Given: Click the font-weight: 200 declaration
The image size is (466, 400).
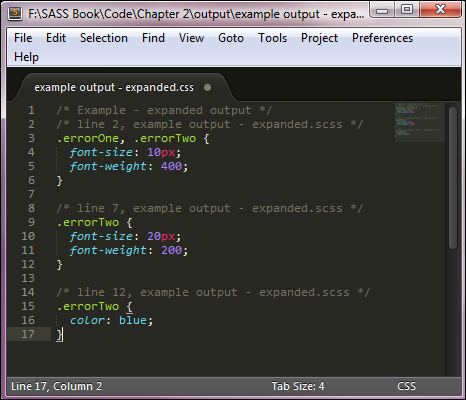Looking at the screenshot, I should pyautogui.click(x=129, y=250).
